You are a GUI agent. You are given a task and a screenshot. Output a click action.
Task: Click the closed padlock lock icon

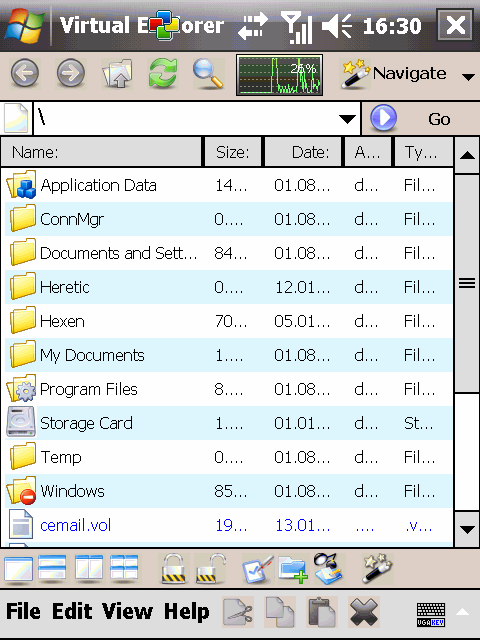(x=173, y=568)
